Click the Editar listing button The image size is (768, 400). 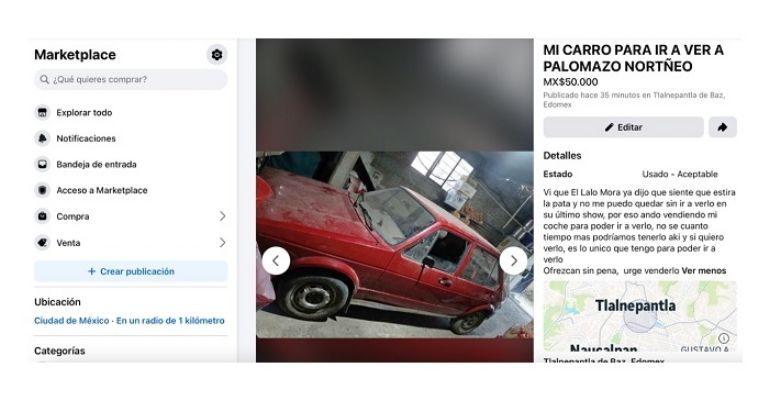click(623, 127)
